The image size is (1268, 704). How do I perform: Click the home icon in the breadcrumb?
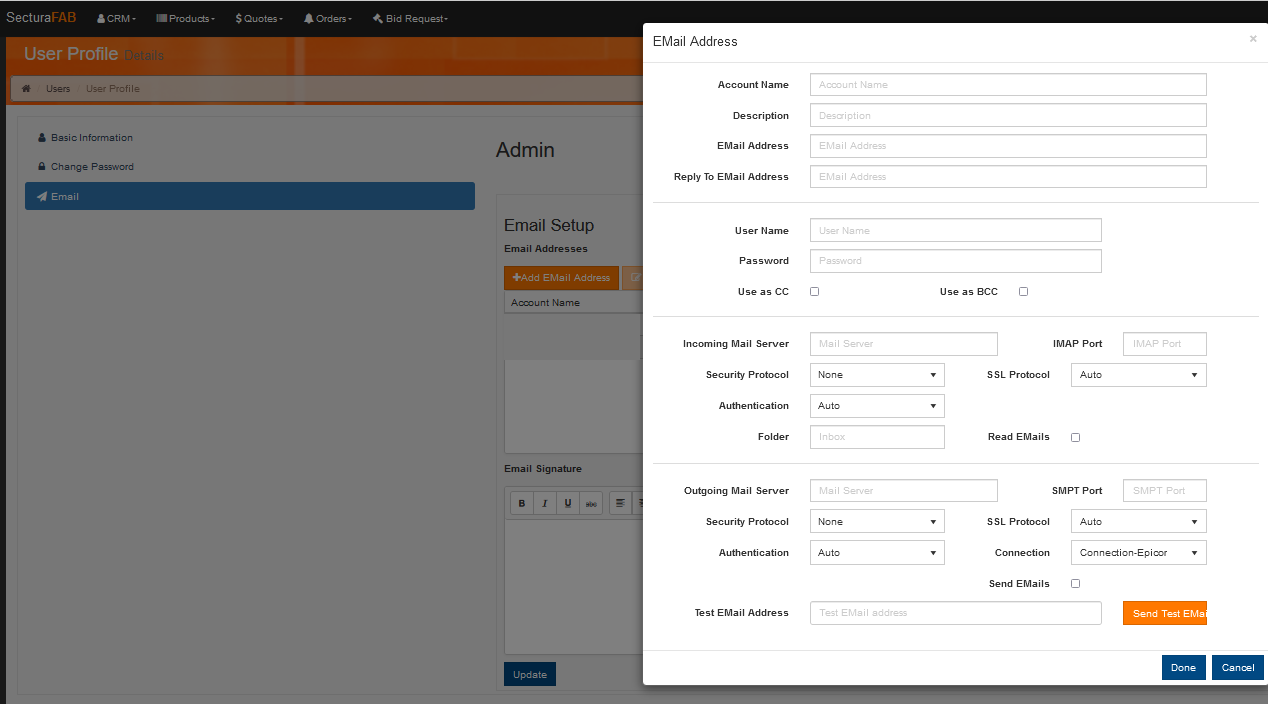click(26, 89)
